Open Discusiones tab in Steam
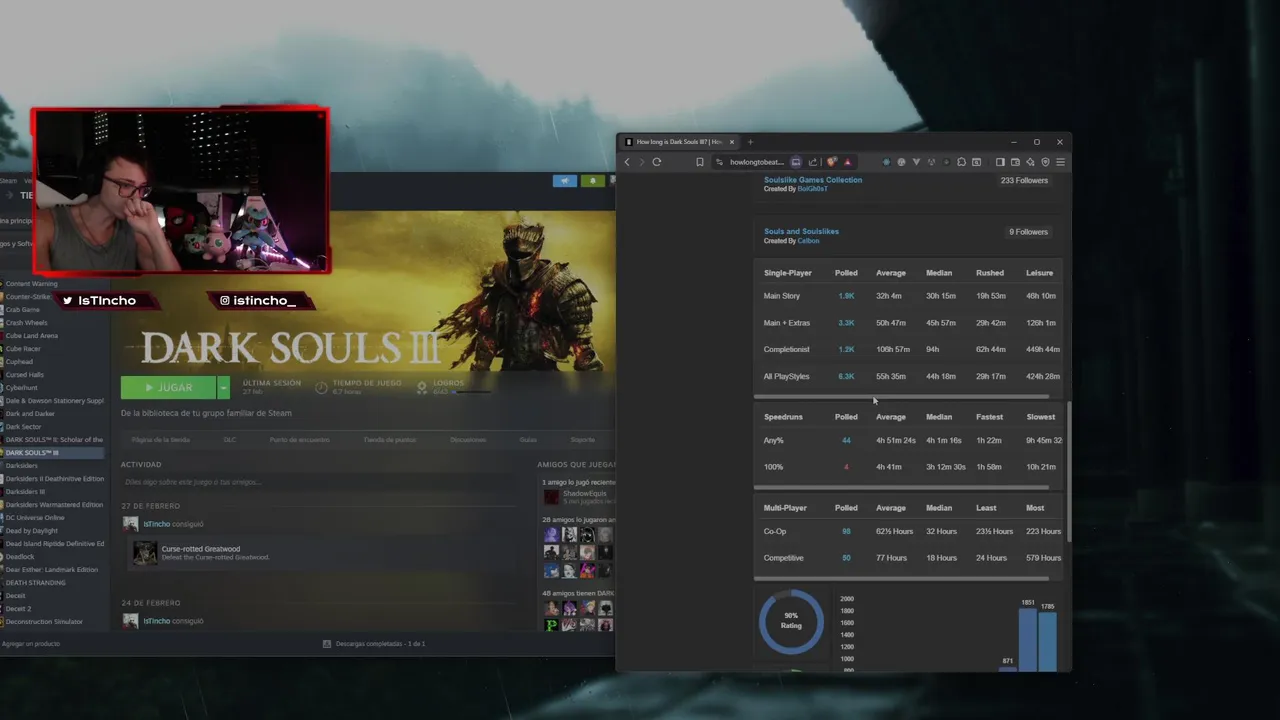Screen dimensions: 1280x720 pyautogui.click(x=468, y=440)
